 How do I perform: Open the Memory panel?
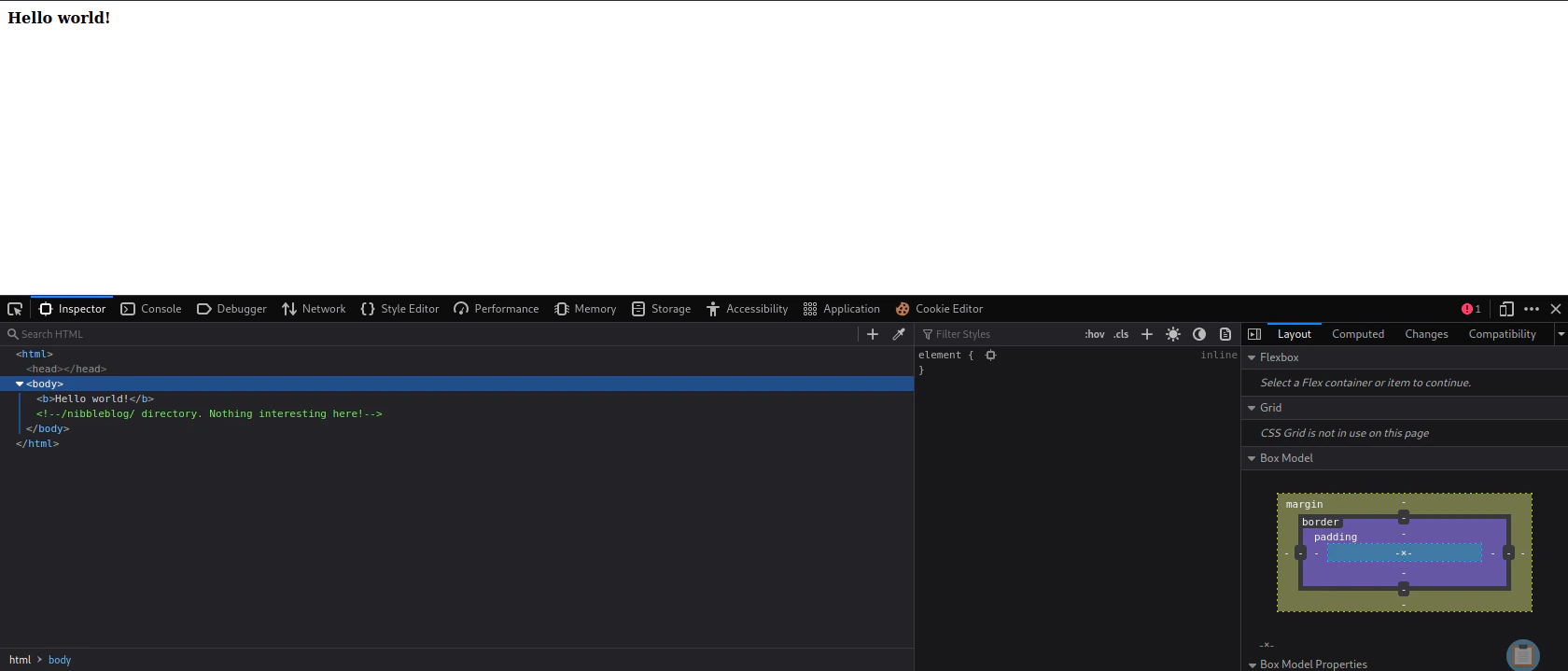tap(585, 309)
